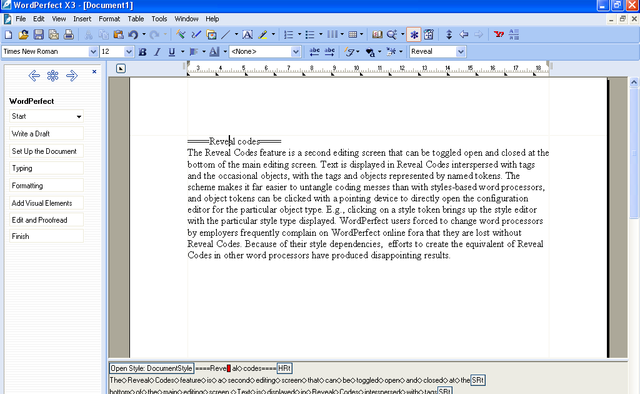Screen dimensions: 640x394
Task: Close the PerfectExpert sidebar panel
Action: click(x=94, y=71)
